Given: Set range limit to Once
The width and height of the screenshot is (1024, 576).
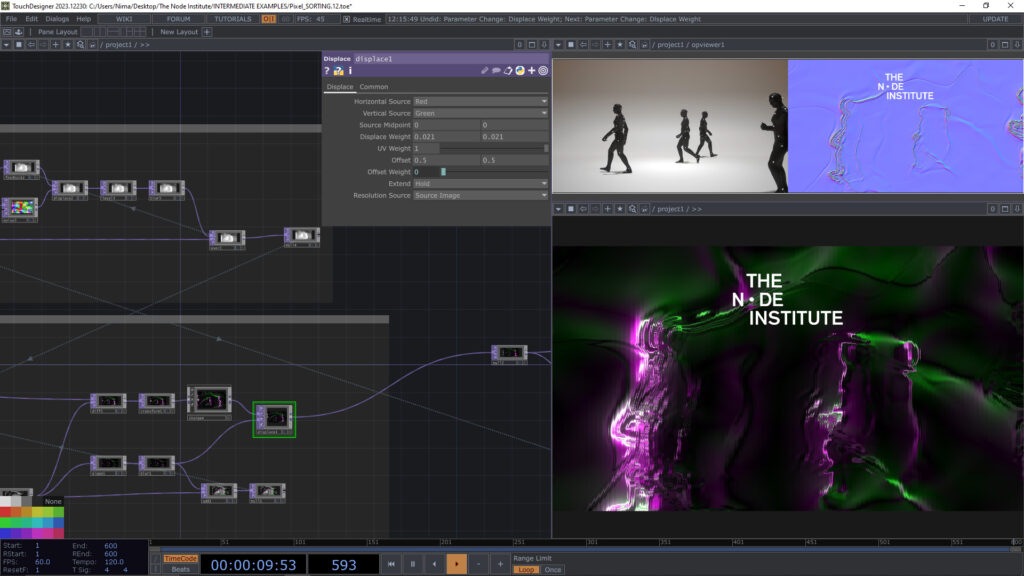Looking at the screenshot, I should (552, 569).
